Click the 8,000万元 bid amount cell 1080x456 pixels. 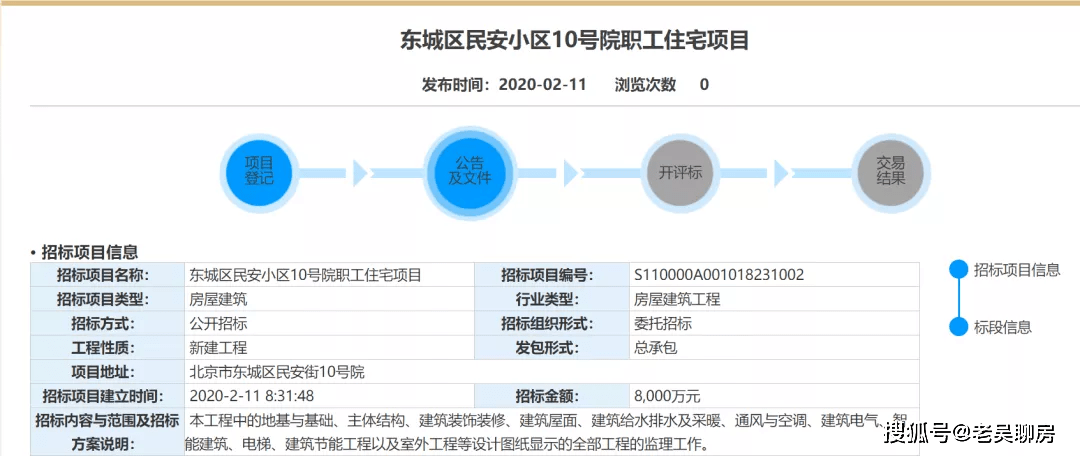[667, 396]
